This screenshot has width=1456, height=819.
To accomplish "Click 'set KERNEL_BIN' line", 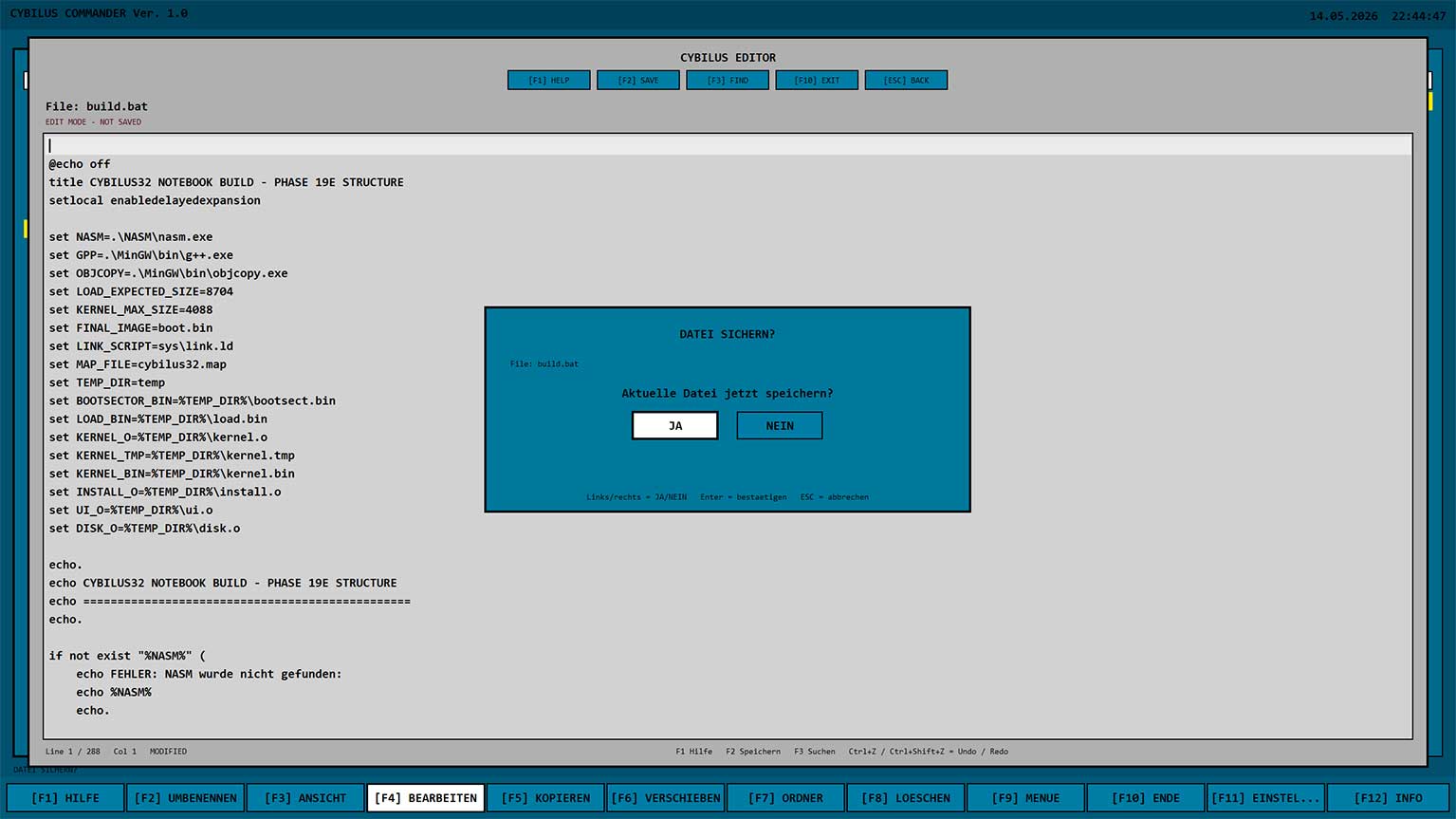I will click(x=172, y=474).
